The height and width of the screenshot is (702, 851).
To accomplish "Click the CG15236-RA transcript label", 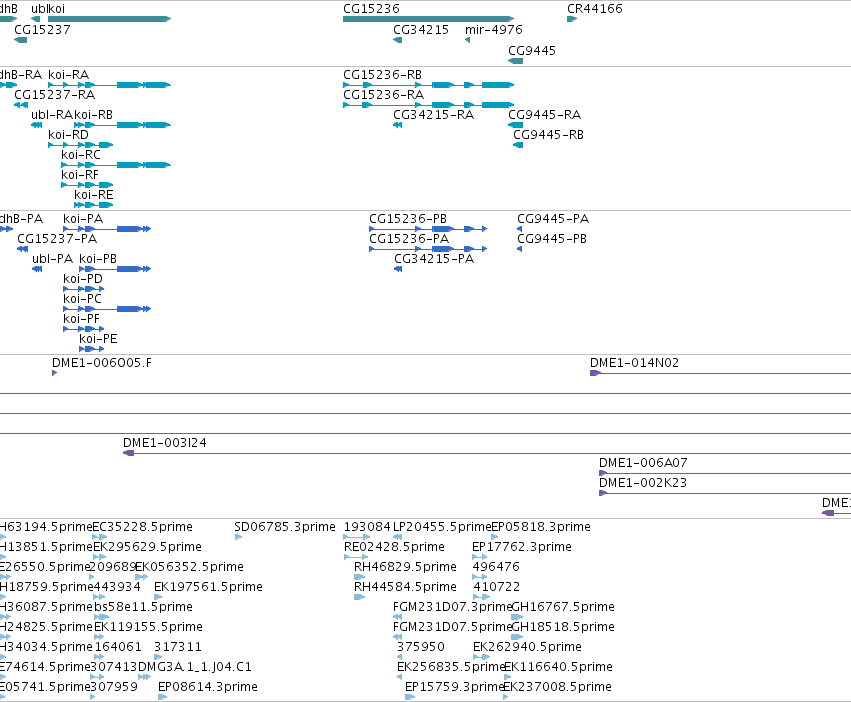I will click(x=384, y=95).
